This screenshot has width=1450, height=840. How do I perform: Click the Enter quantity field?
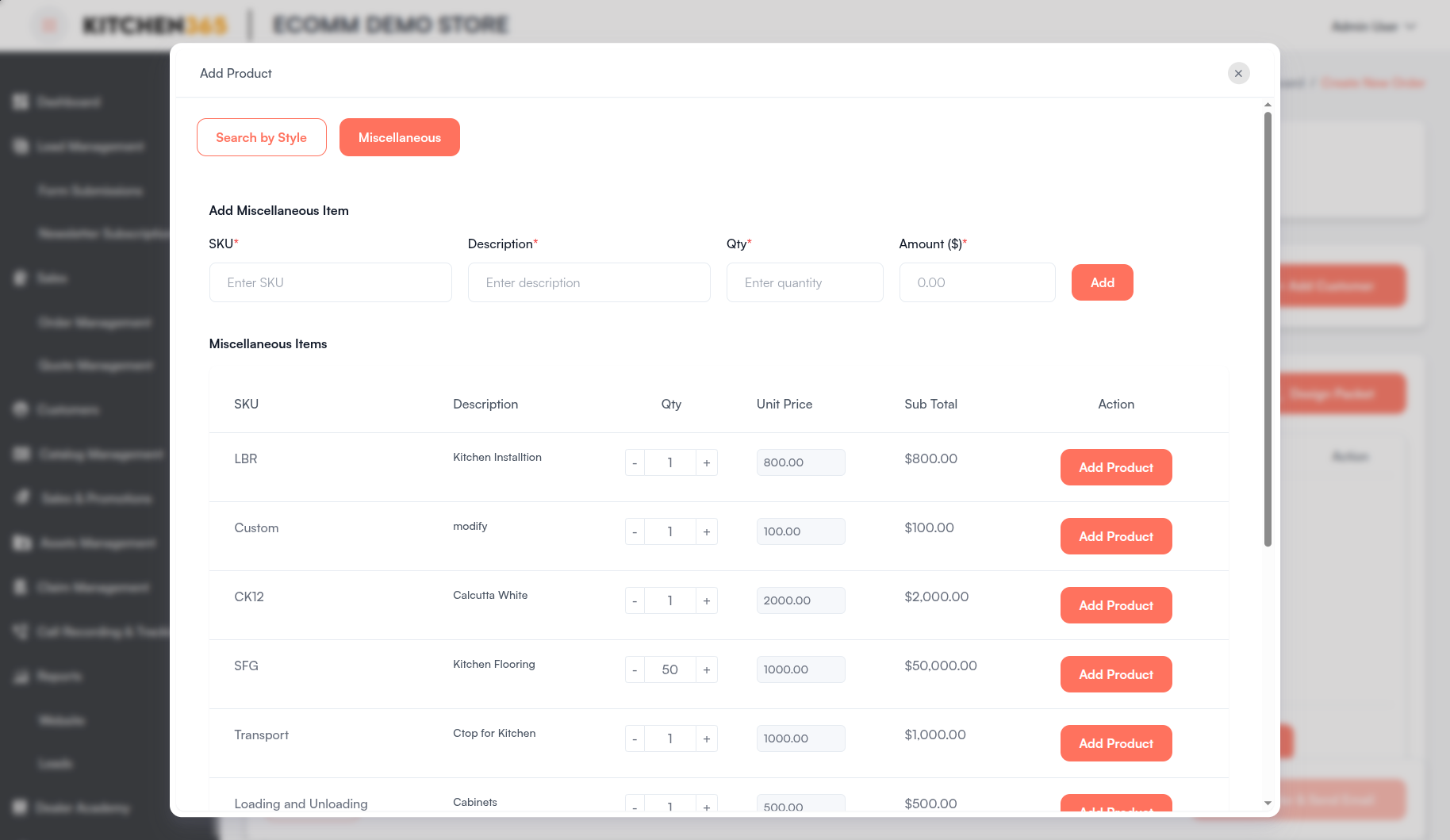coord(805,282)
